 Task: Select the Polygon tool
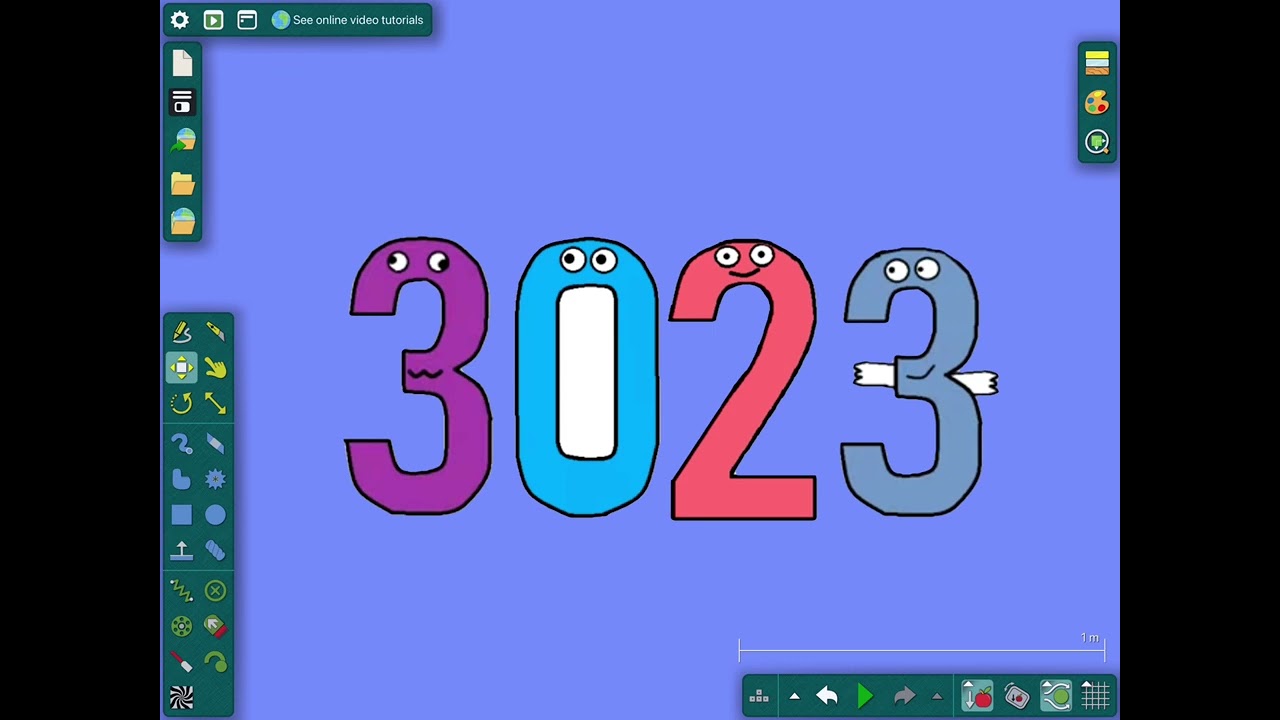click(181, 479)
